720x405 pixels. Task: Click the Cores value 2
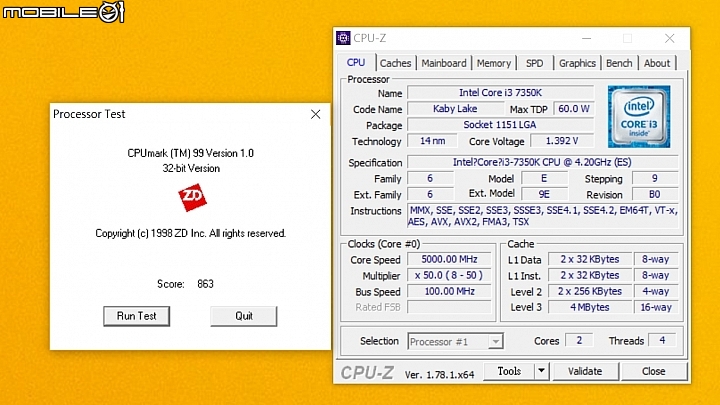pyautogui.click(x=579, y=340)
